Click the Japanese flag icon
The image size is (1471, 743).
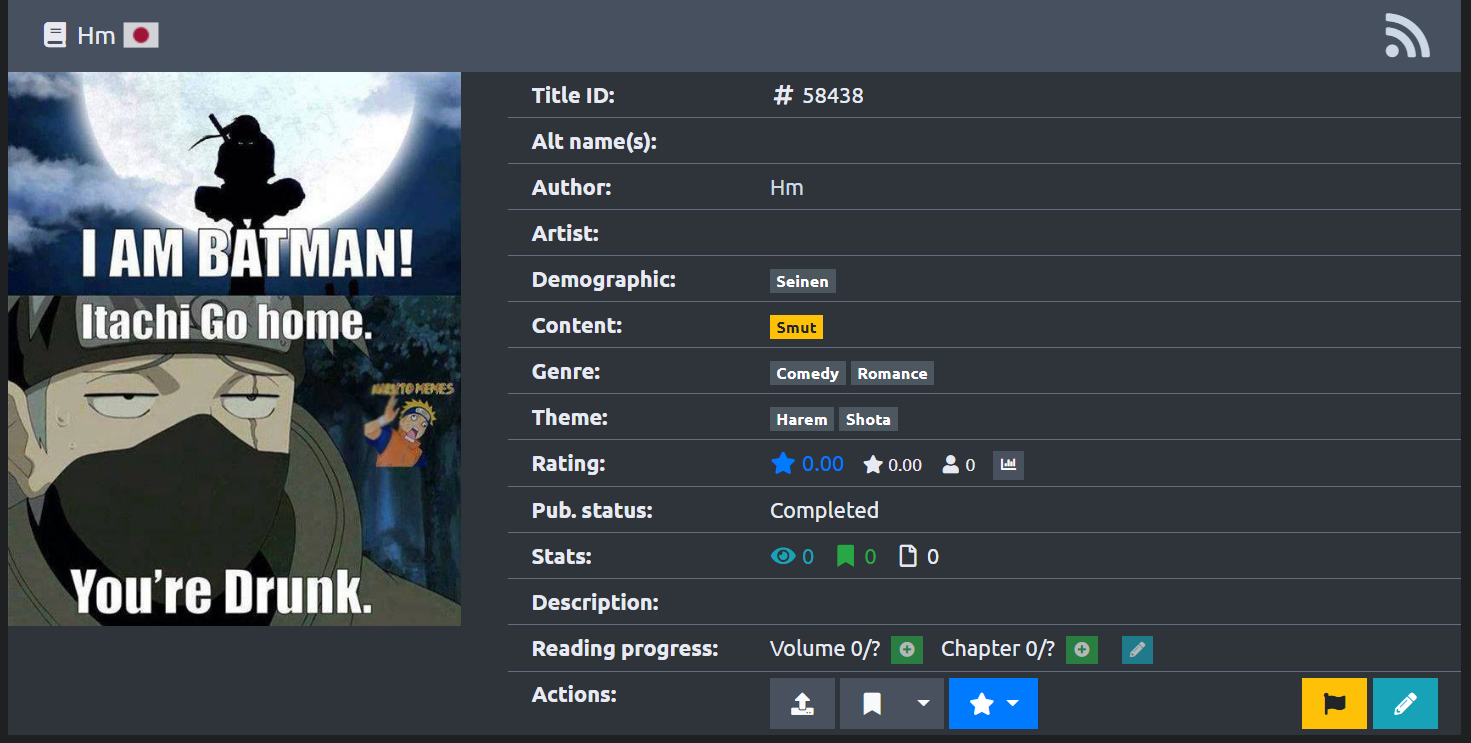coord(141,36)
